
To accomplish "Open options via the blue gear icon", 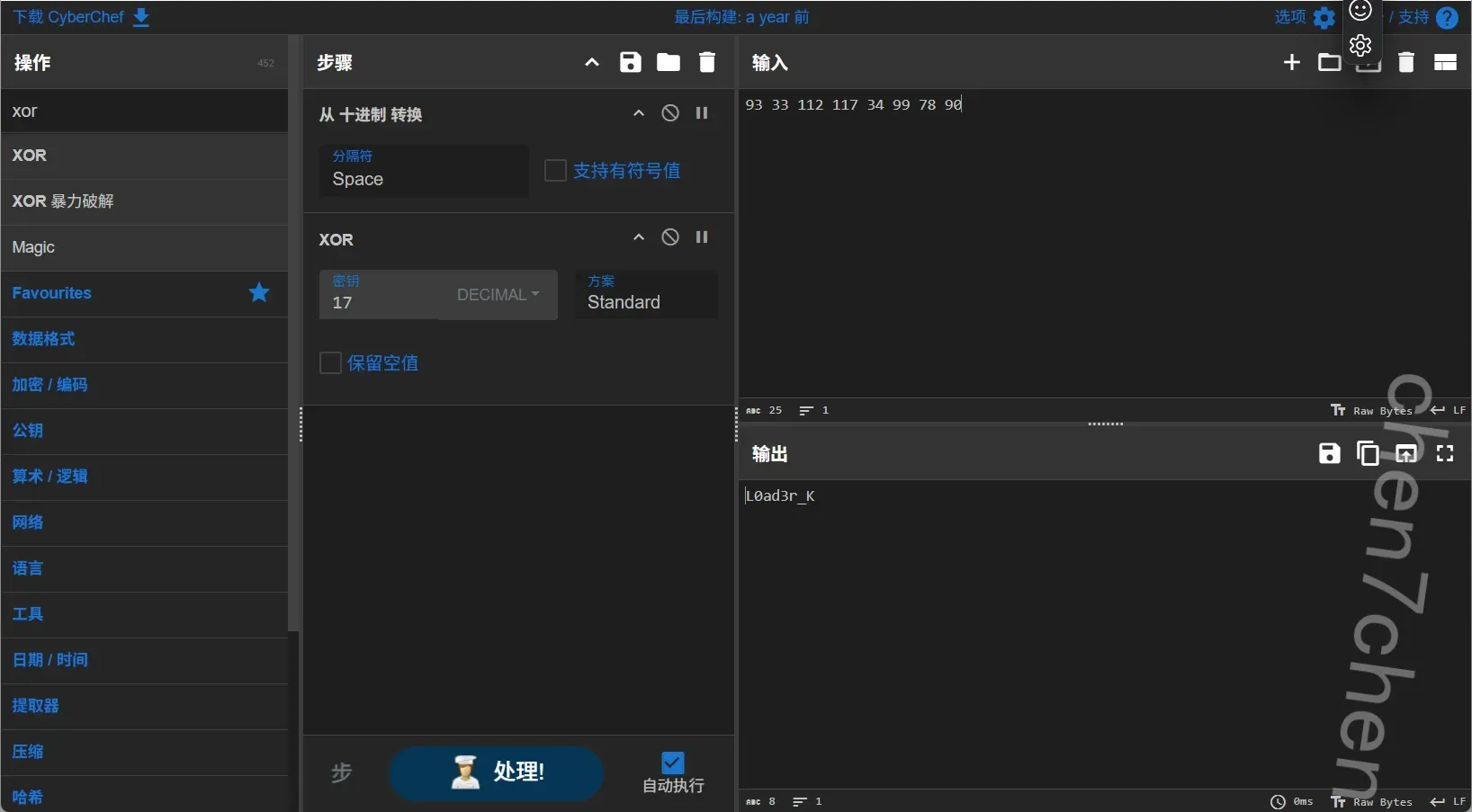I will [1324, 18].
